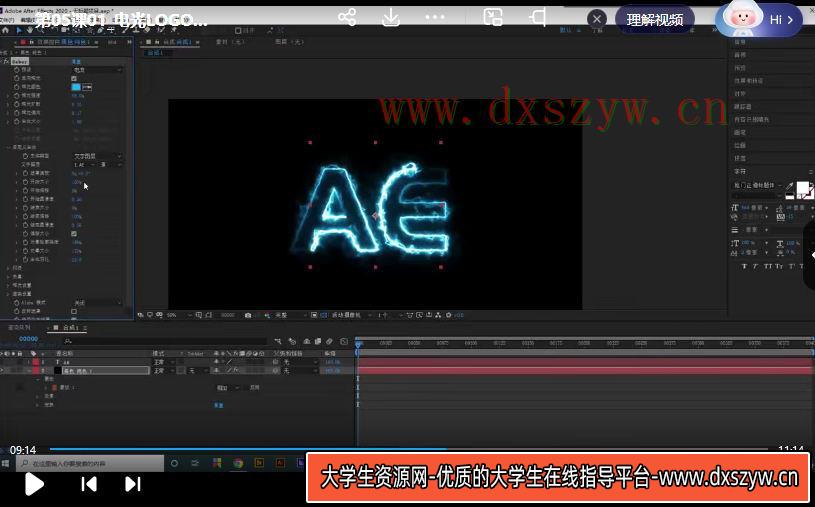Toggle the checked checkbox under 自定义主体
Screen dimensions: 815x507
coord(74,233)
